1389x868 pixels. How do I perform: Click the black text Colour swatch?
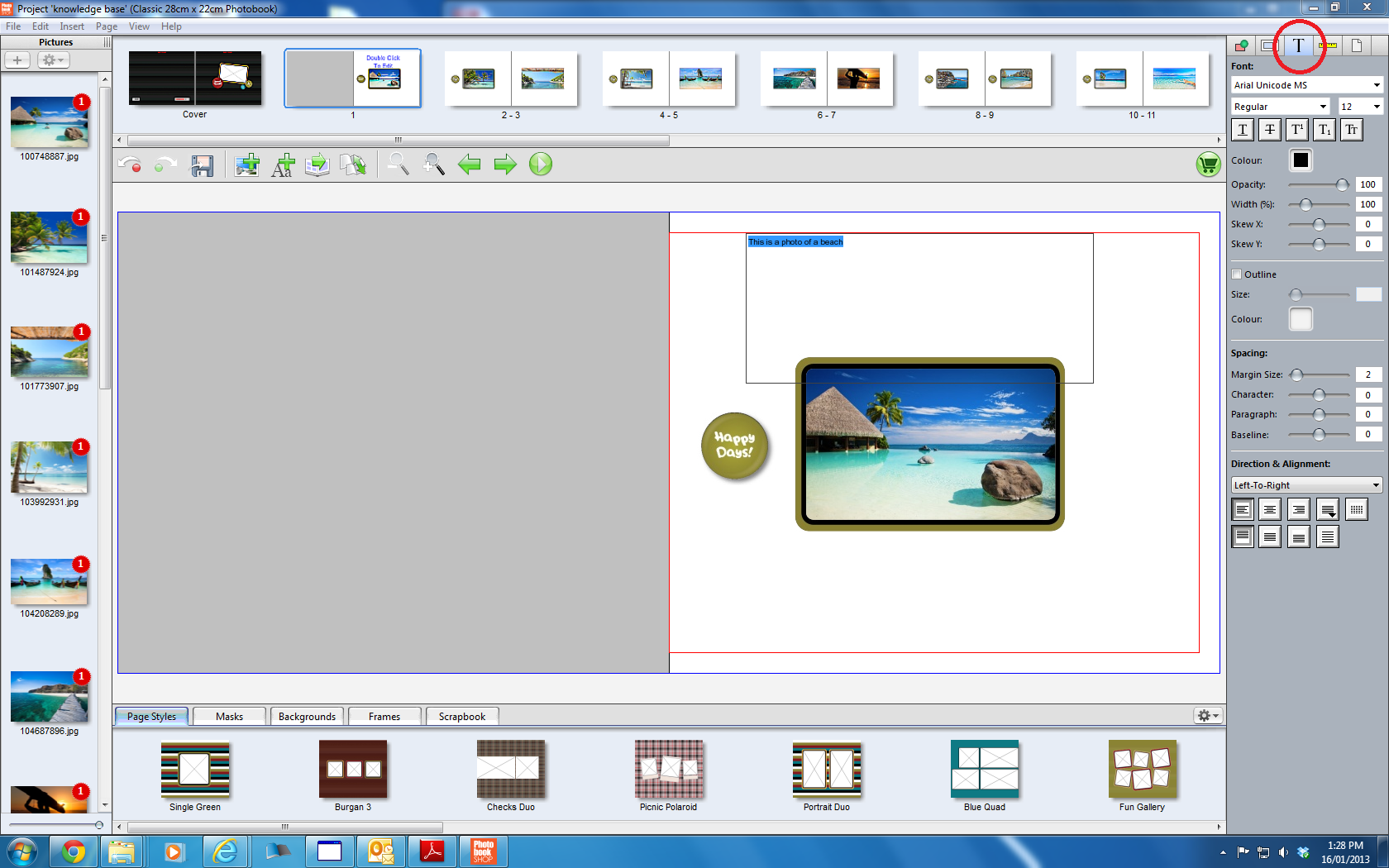point(1301,160)
